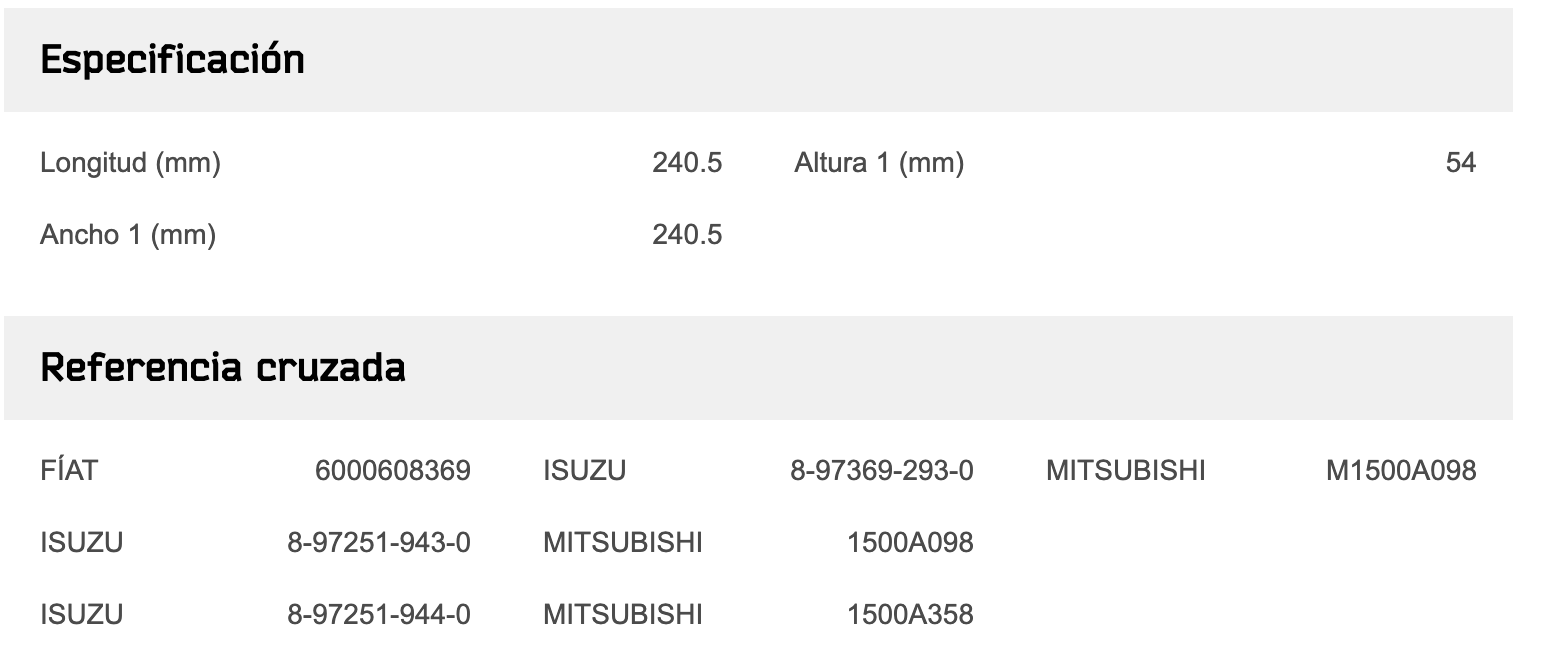This screenshot has width=1544, height=664.
Task: Click ISUZU brand beside 8-97251-943-0
Action: point(81,542)
